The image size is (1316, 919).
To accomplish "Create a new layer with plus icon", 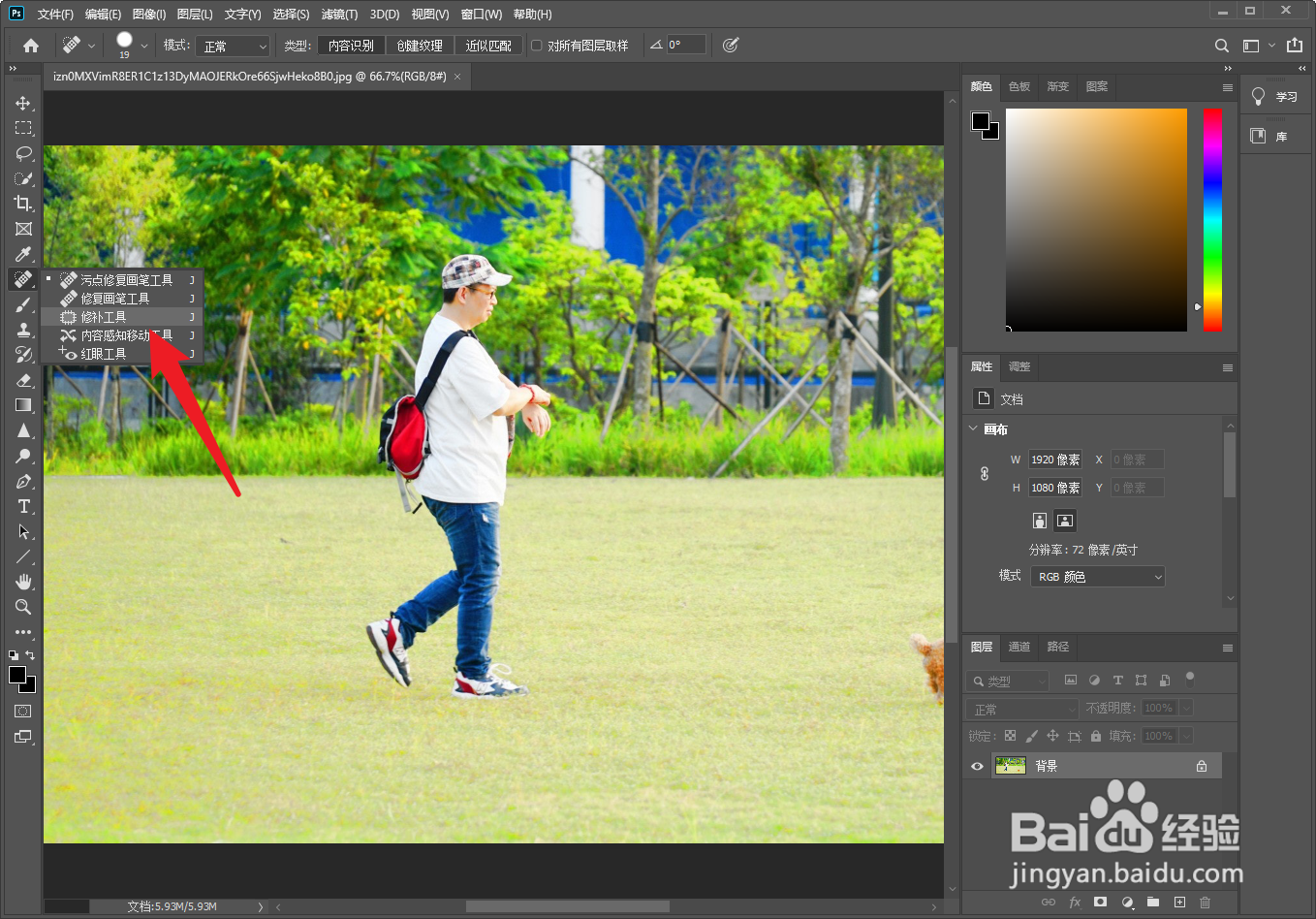I will click(x=1179, y=902).
